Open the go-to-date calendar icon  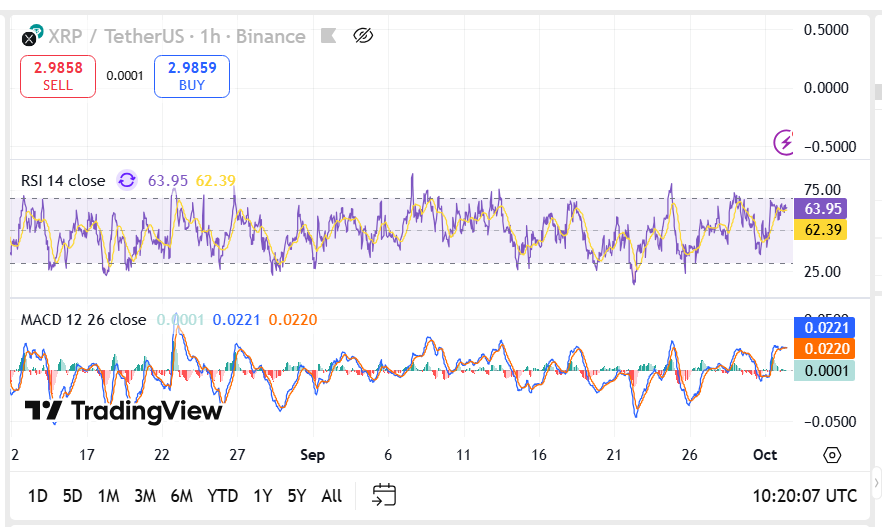[x=384, y=495]
